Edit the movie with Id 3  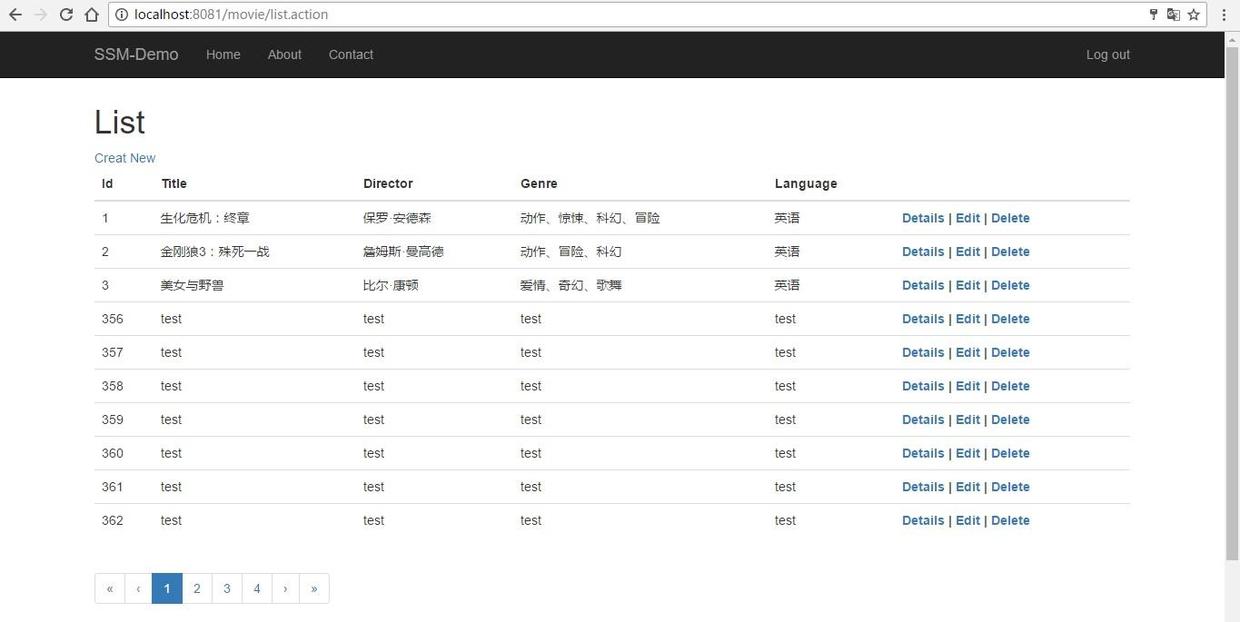coord(968,285)
